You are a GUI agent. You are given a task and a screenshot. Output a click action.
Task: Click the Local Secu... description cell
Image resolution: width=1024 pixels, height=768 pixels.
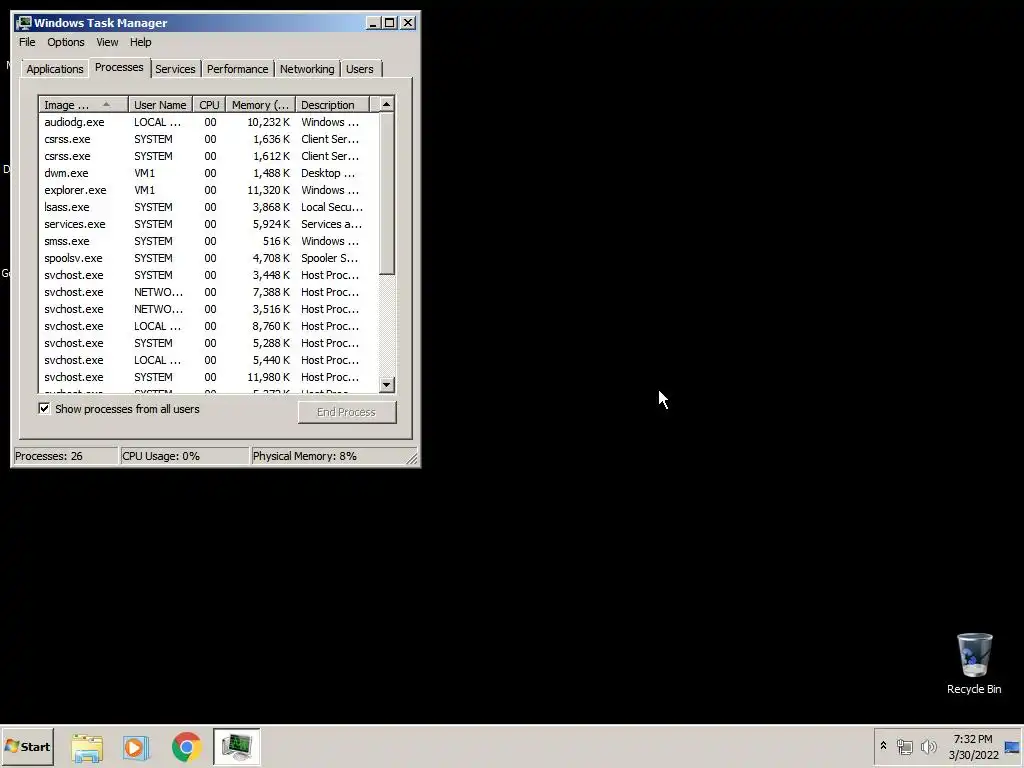332,207
